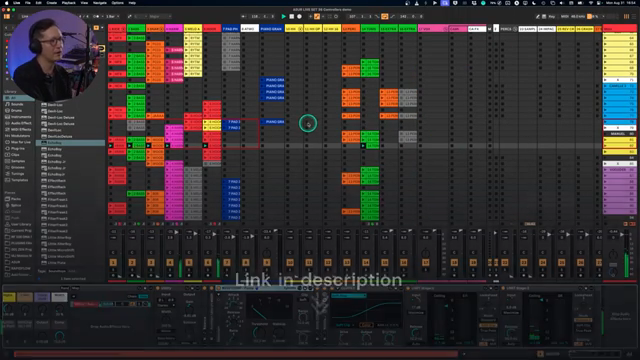Open the Apple menu
Screen dimensions: 640x360
(x=7, y=3)
